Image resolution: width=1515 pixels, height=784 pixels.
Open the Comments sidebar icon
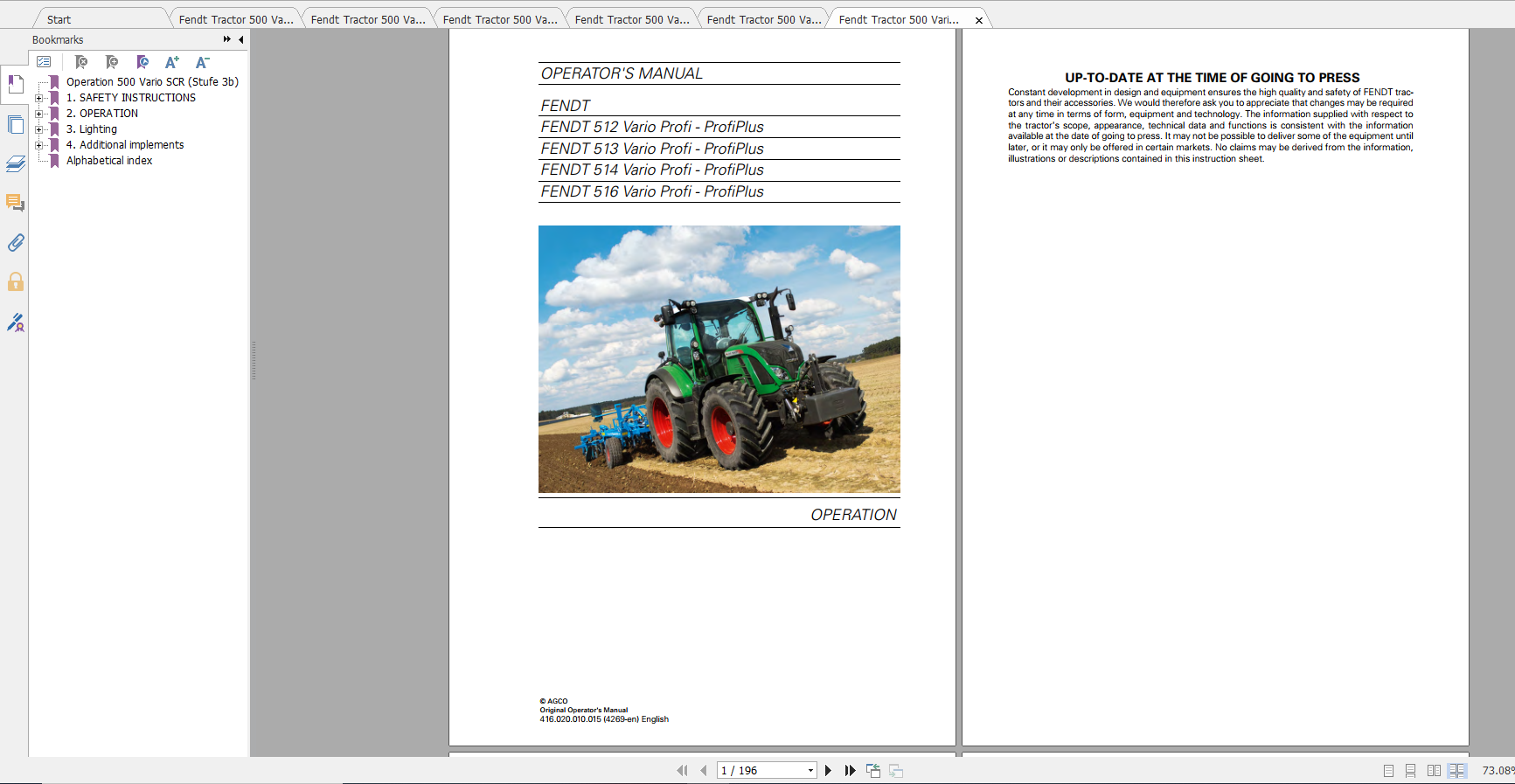[x=15, y=203]
